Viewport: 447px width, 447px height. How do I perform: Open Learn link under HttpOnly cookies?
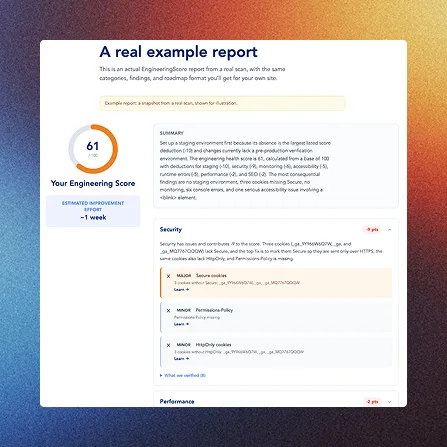pos(181,359)
